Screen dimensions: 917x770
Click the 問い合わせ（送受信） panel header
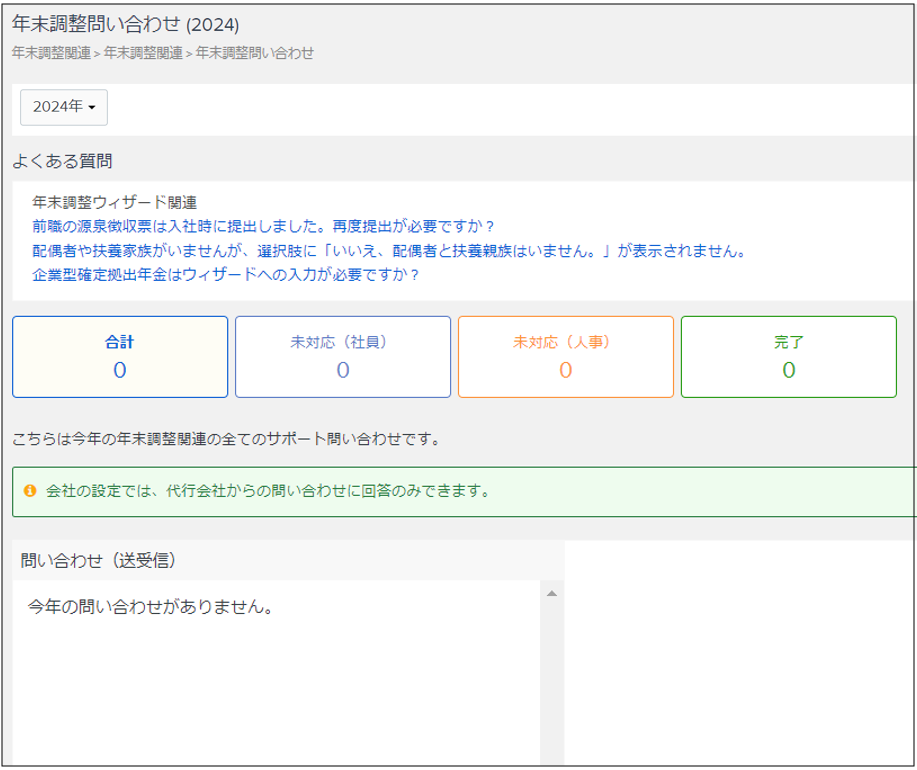click(x=99, y=561)
